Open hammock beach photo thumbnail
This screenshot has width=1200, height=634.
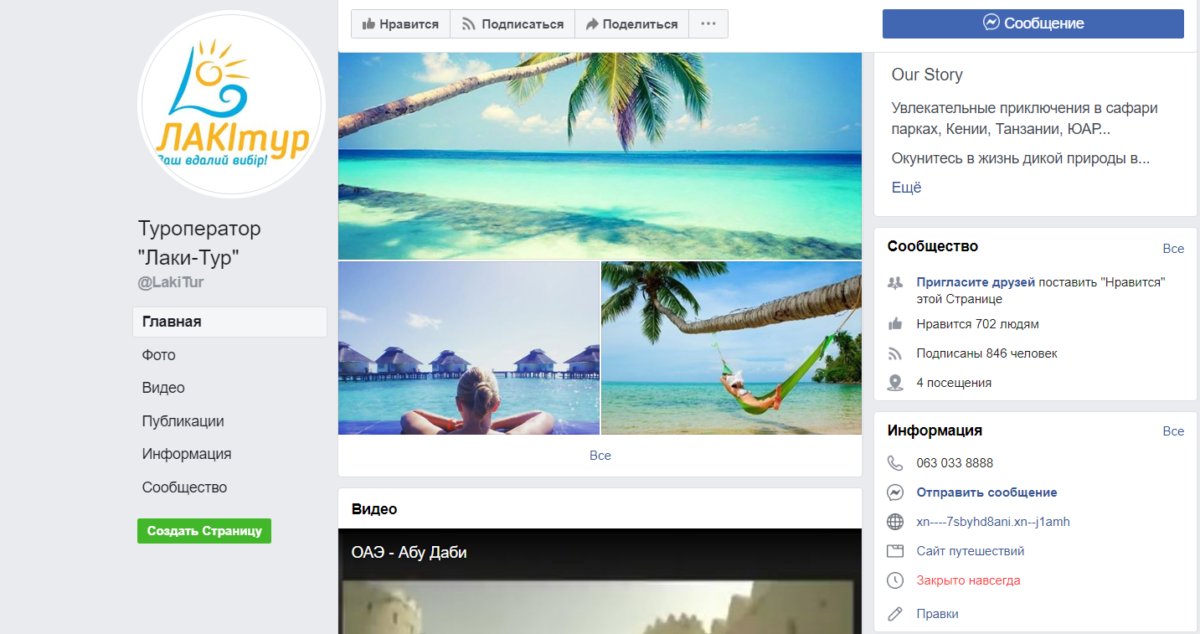point(731,348)
